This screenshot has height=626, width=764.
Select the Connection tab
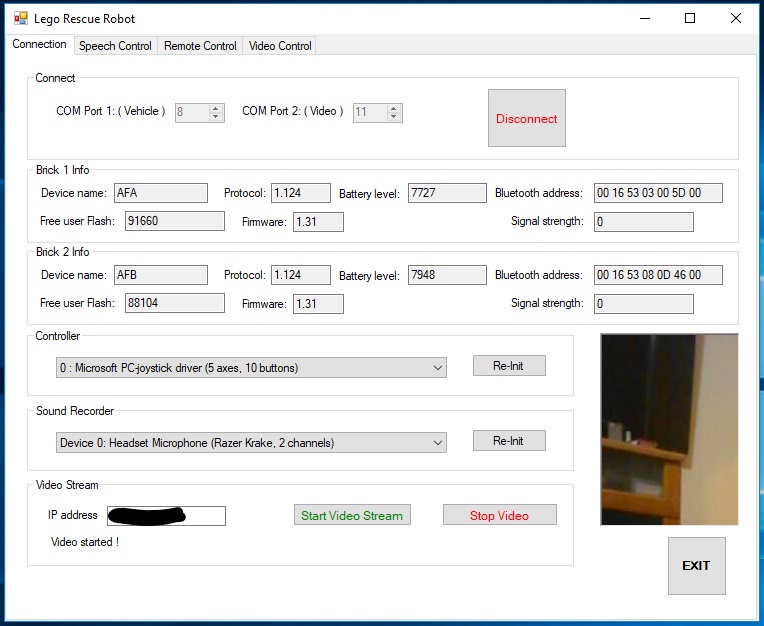39,45
